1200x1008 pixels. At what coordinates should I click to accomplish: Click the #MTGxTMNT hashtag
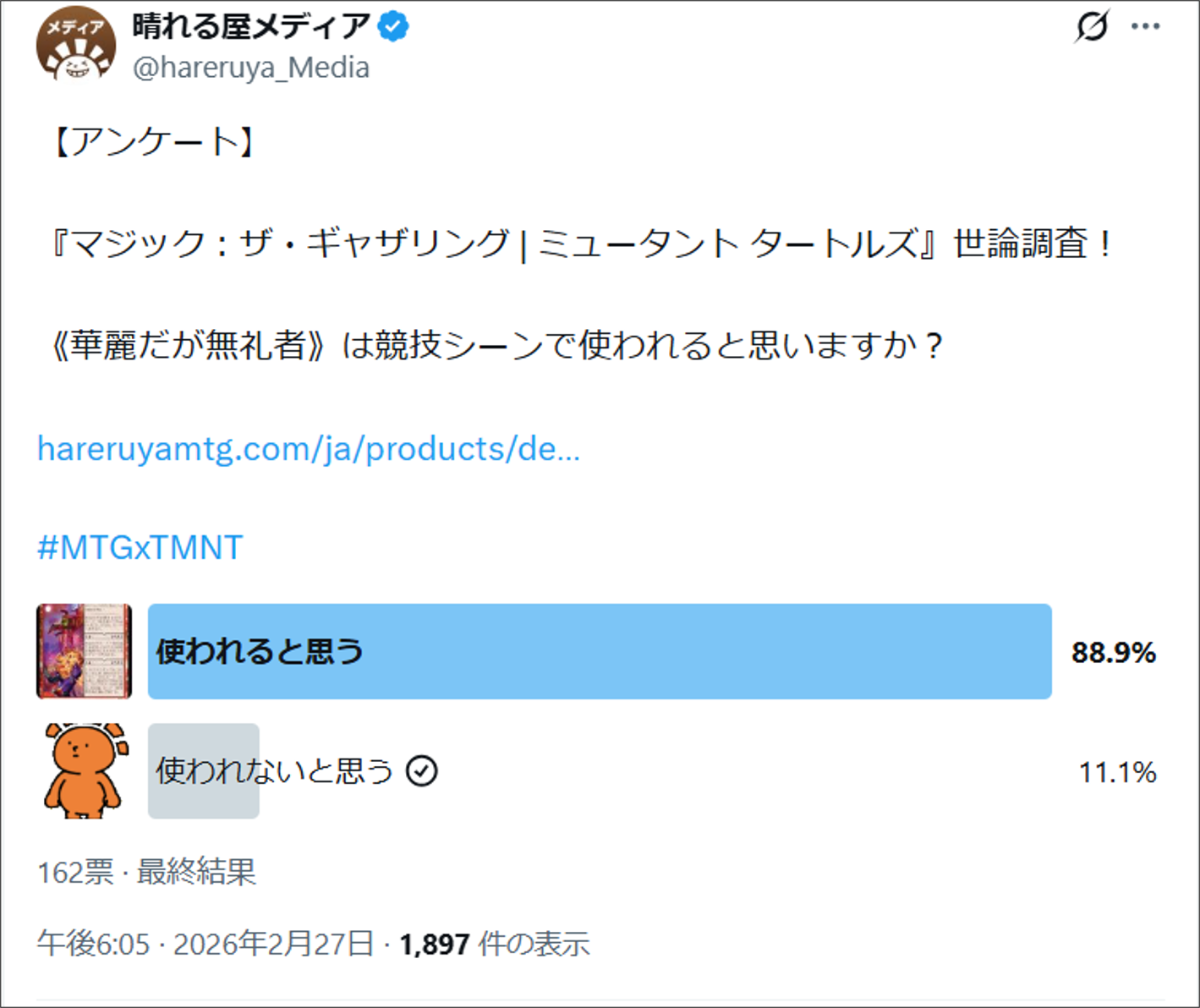coord(140,548)
